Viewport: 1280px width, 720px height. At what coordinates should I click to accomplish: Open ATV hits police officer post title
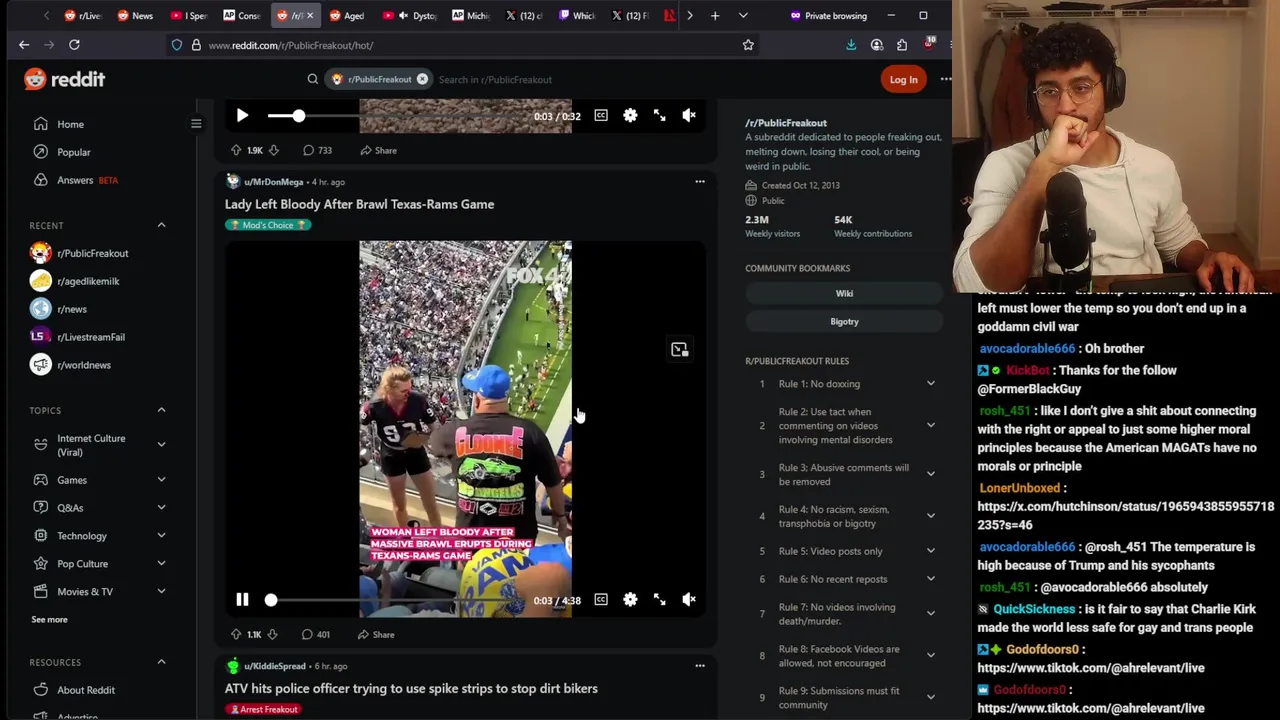point(411,688)
